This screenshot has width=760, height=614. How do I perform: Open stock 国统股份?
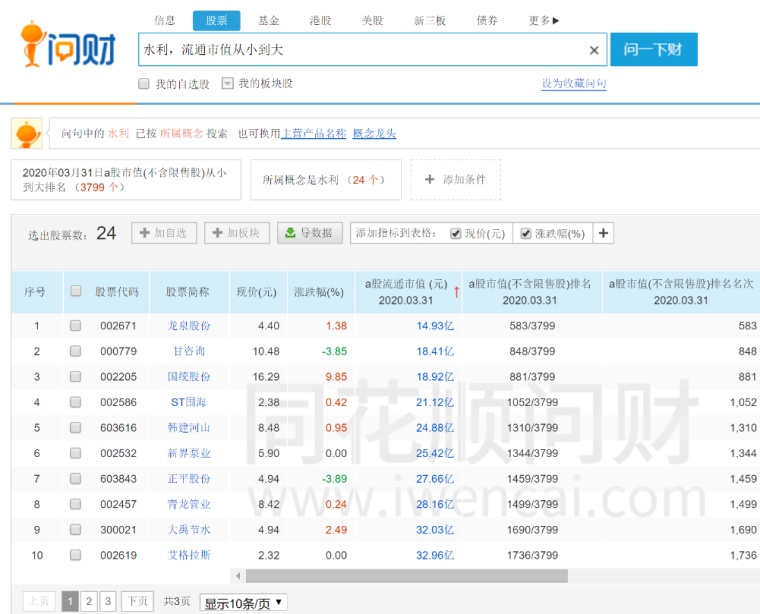pos(189,377)
